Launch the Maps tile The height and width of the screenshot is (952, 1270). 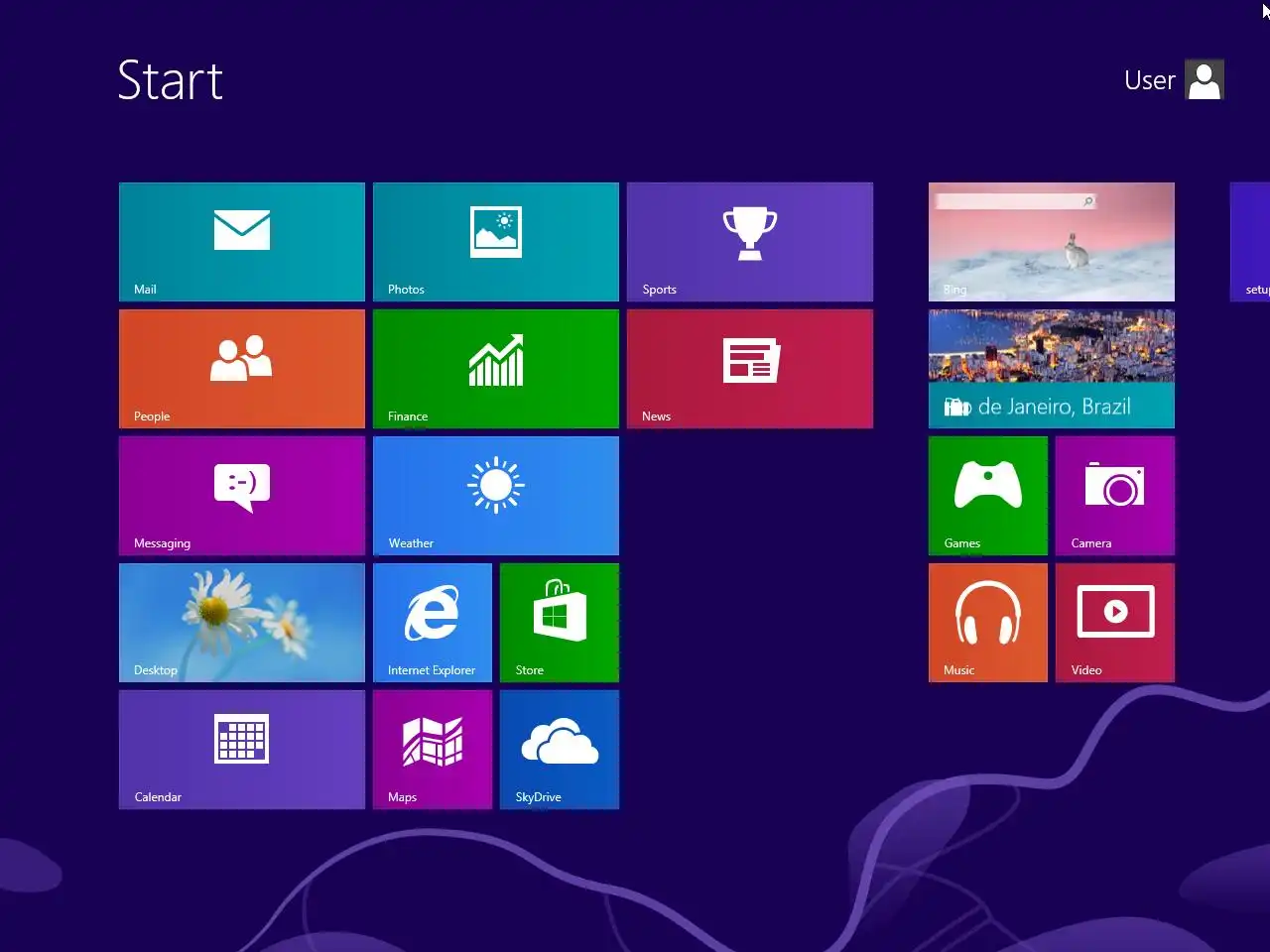(433, 750)
